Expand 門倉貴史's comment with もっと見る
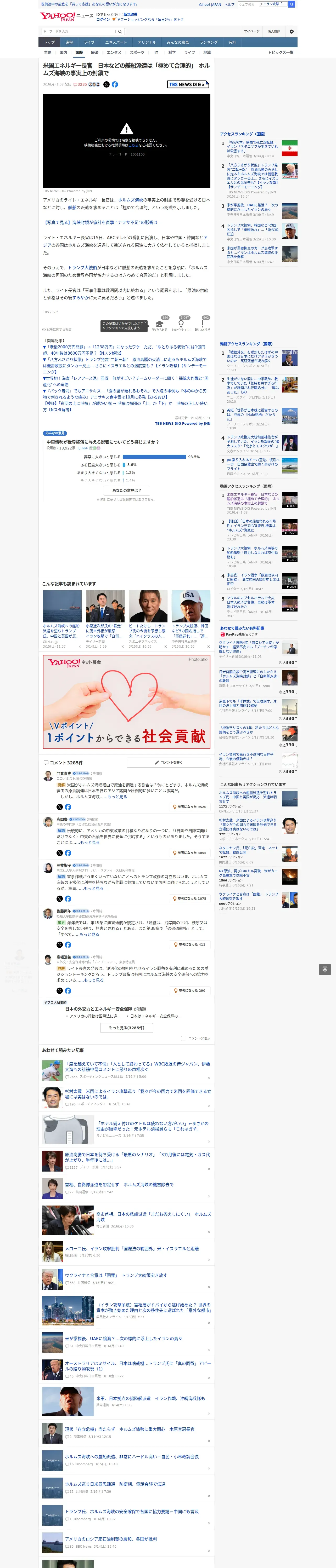Image resolution: width=336 pixels, height=1568 pixels. point(117,796)
